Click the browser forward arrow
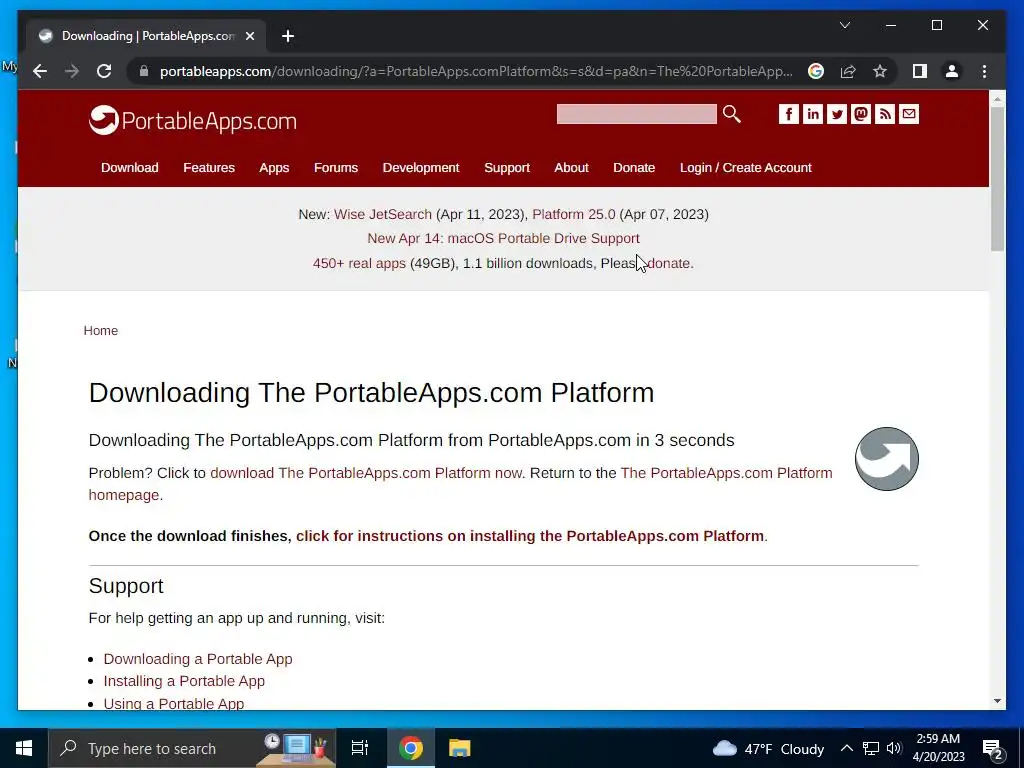 (72, 71)
